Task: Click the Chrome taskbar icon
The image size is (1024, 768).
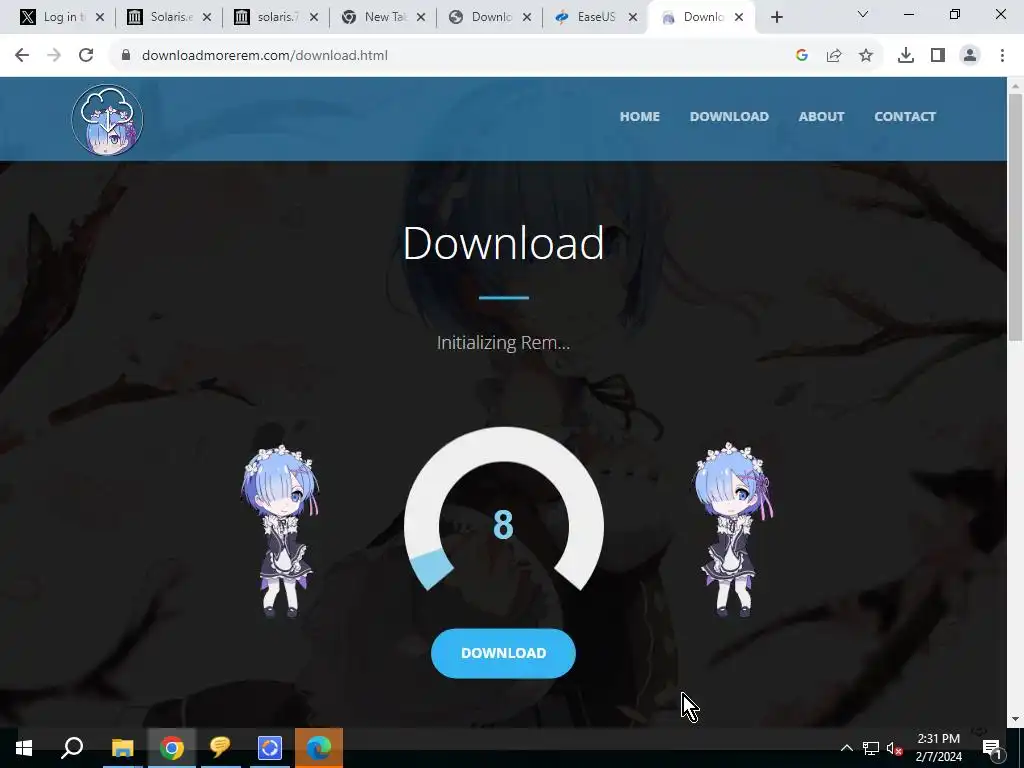Action: [x=171, y=748]
